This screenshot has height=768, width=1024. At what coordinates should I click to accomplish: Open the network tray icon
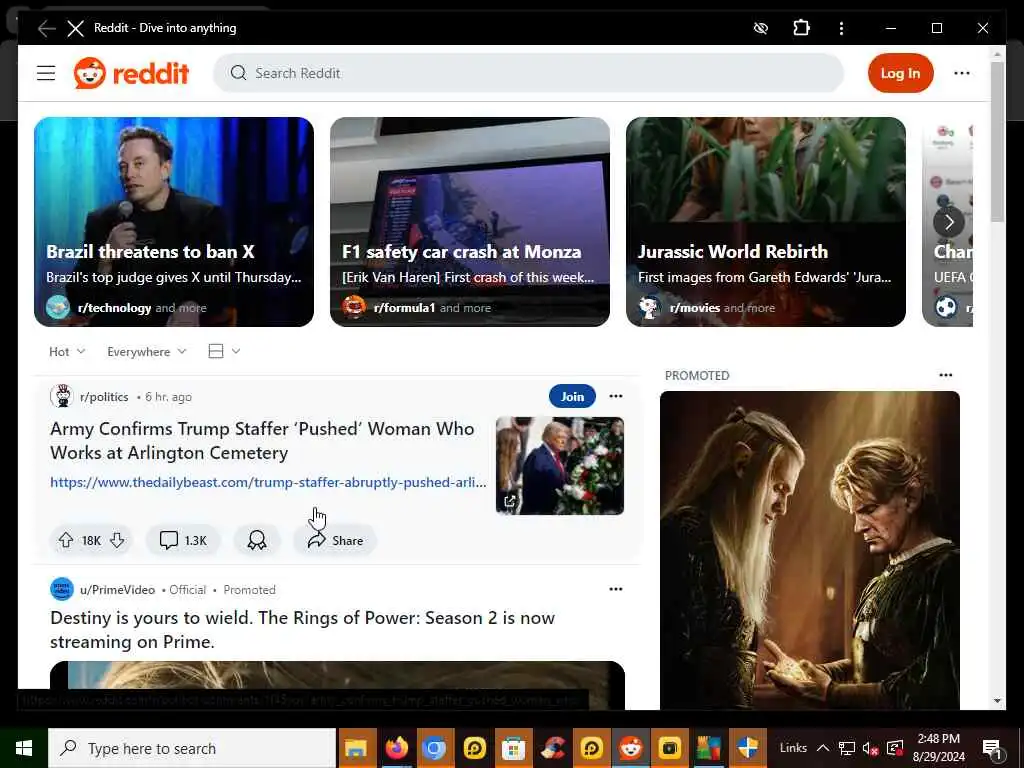(x=847, y=748)
